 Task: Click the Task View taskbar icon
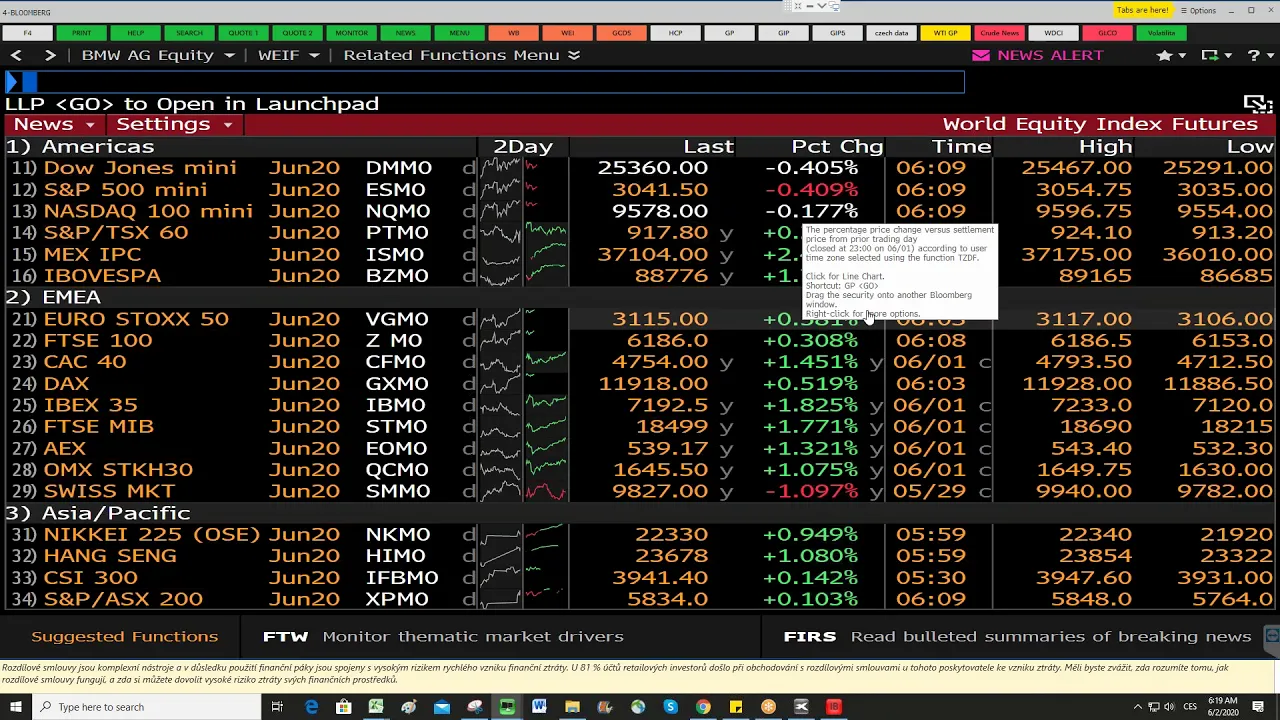point(277,707)
